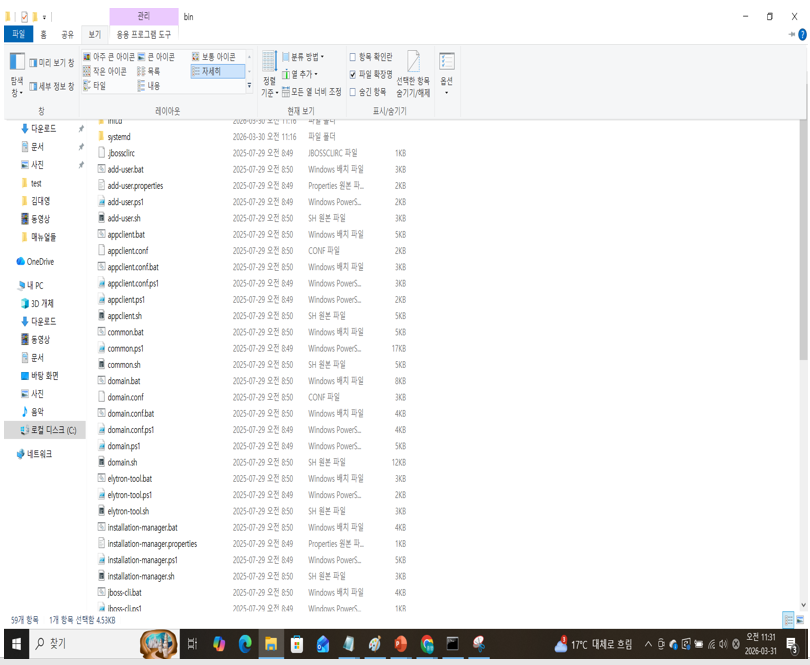Click the properties checkmark quick access icon
The height and width of the screenshot is (665, 810).
(x=24, y=17)
